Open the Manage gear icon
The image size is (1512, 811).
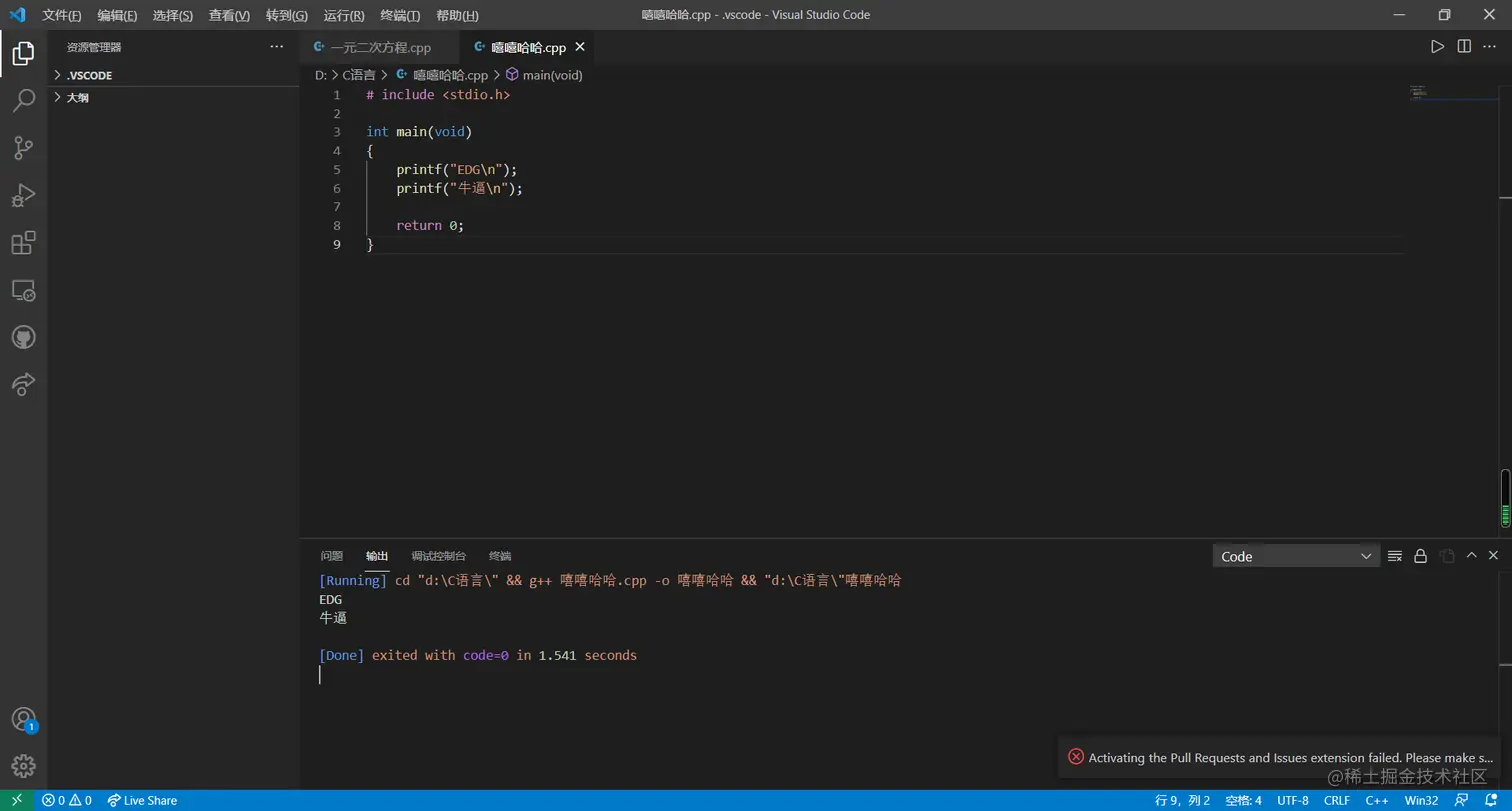tap(23, 766)
